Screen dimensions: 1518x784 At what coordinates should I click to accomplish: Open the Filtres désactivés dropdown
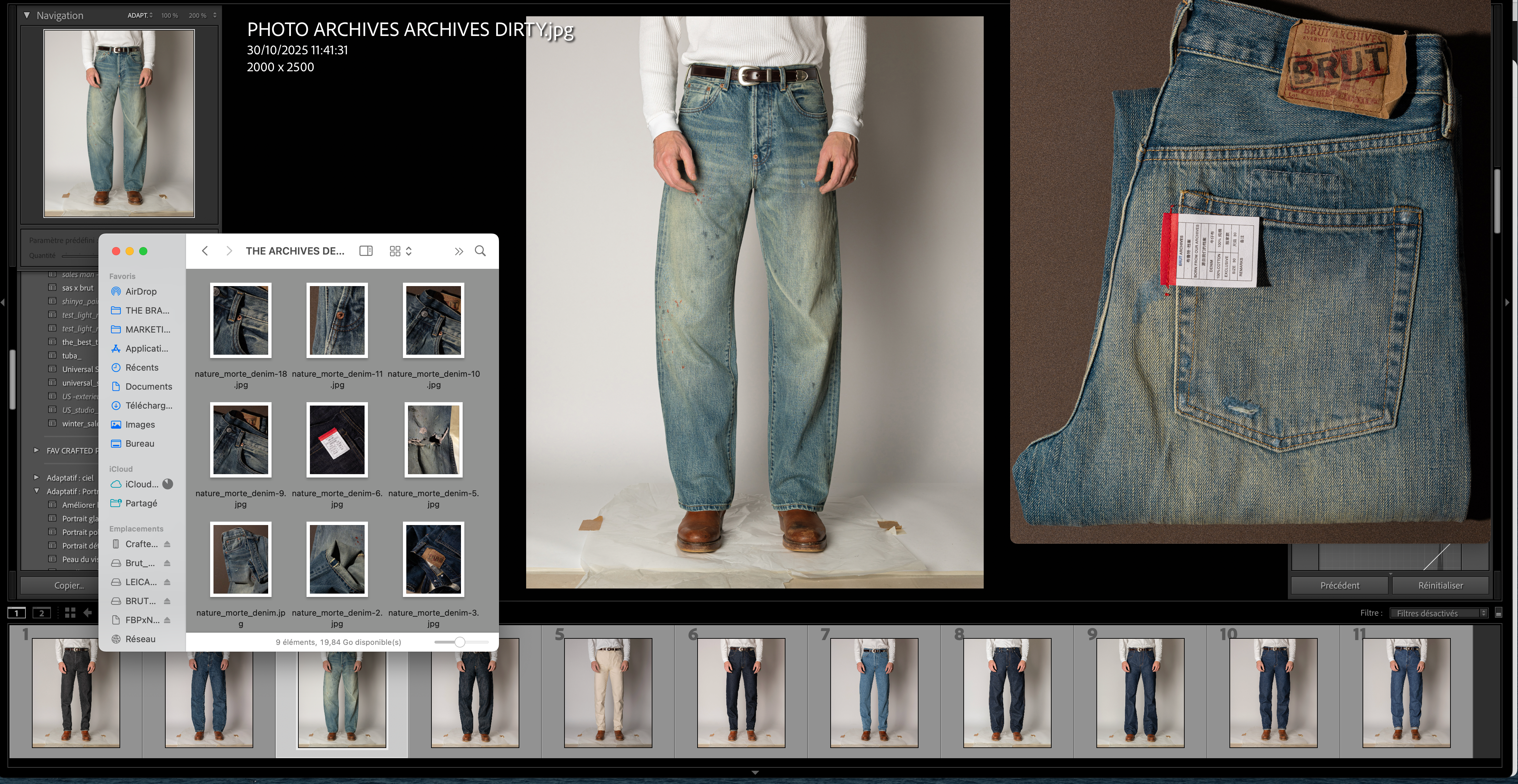(1438, 613)
